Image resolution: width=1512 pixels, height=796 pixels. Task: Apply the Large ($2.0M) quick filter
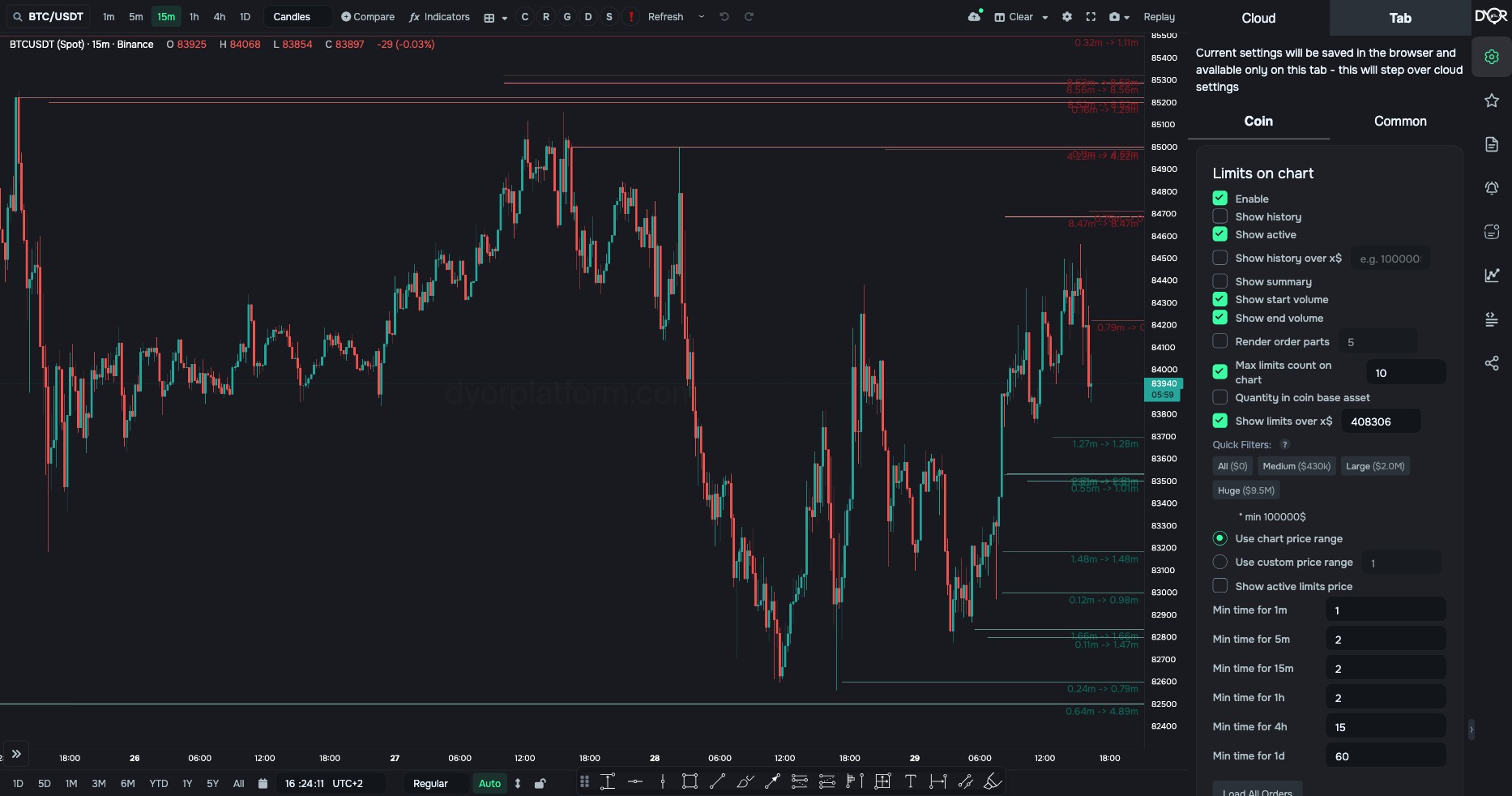point(1375,466)
